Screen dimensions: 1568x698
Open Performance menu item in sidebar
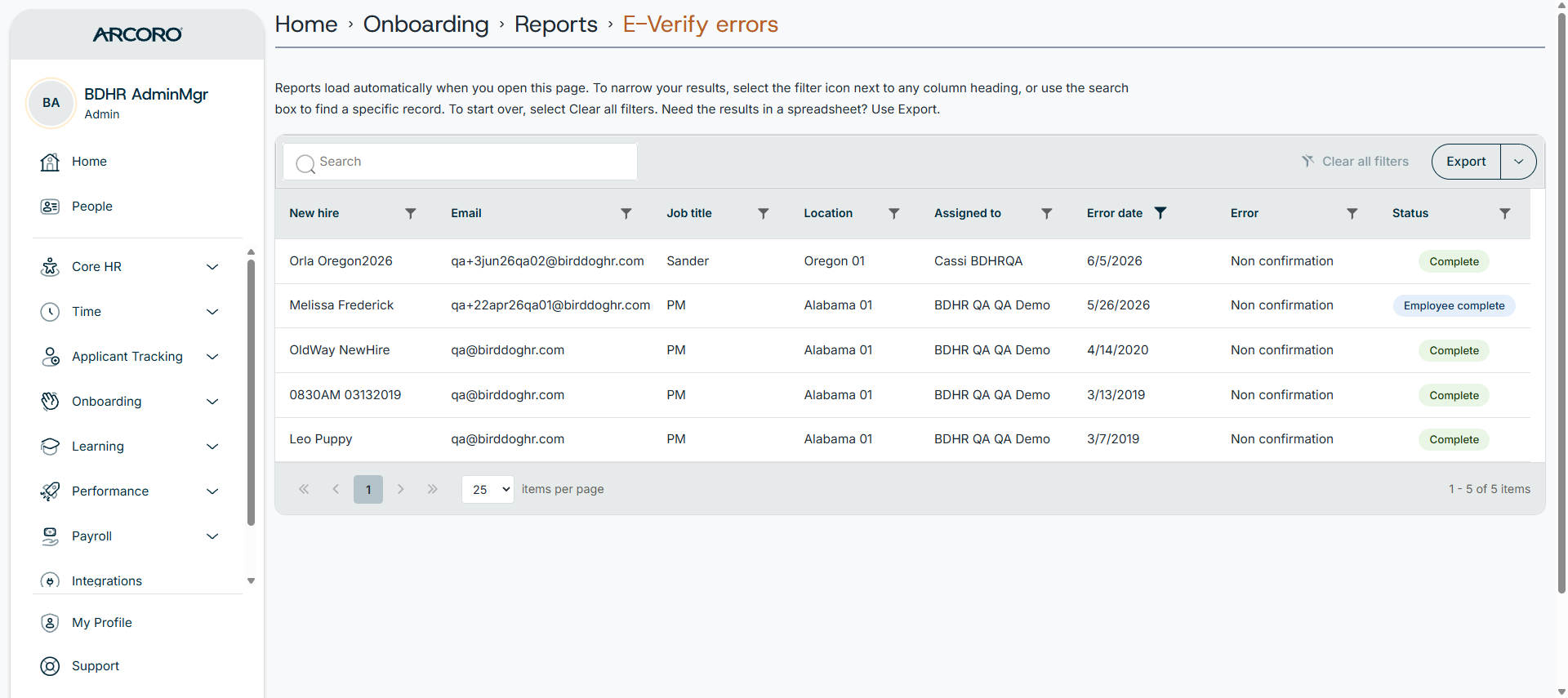tap(110, 491)
